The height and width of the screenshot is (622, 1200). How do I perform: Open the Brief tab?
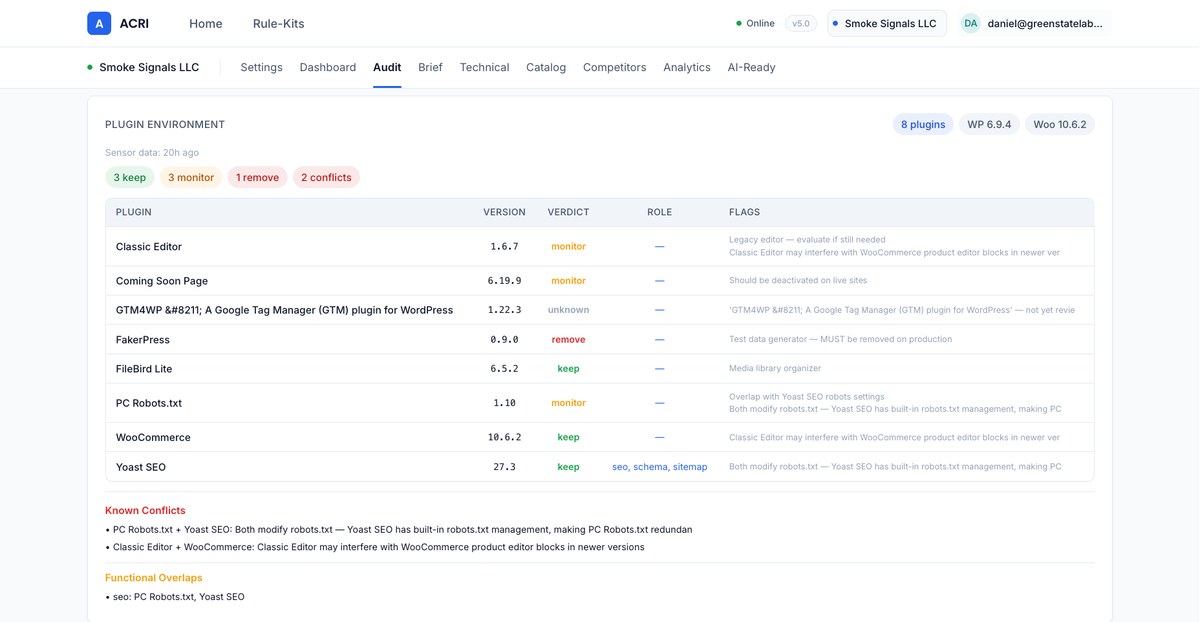pyautogui.click(x=430, y=67)
